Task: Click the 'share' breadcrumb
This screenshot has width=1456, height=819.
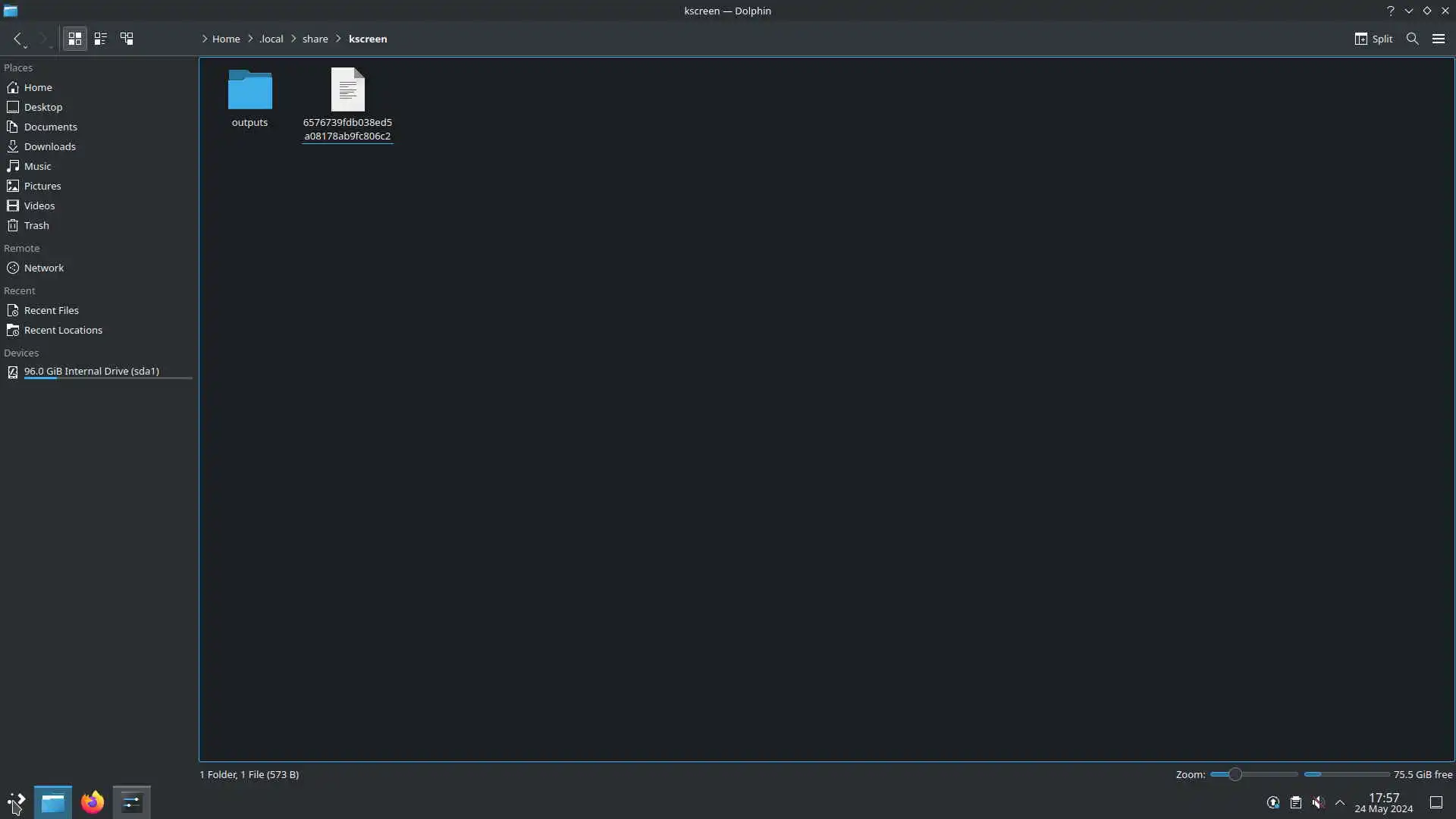Action: tap(315, 39)
